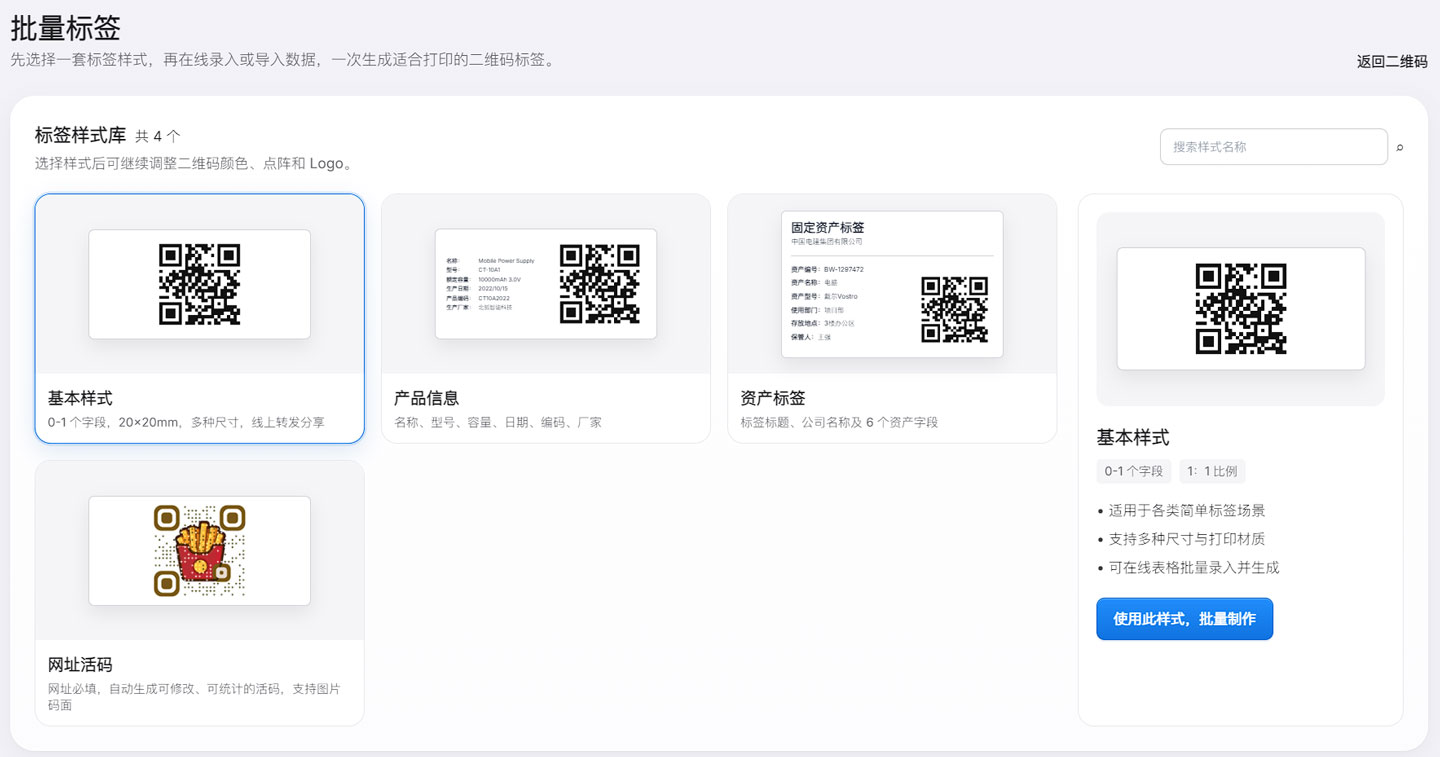
Task: Click the search magnifier icon
Action: [x=1400, y=147]
